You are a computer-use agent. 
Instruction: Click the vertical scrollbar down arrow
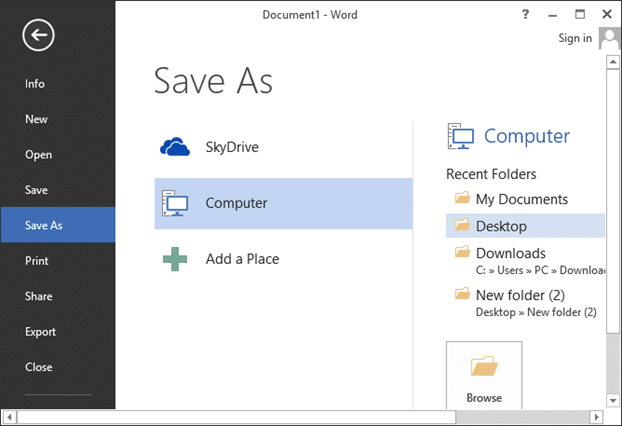[613, 400]
